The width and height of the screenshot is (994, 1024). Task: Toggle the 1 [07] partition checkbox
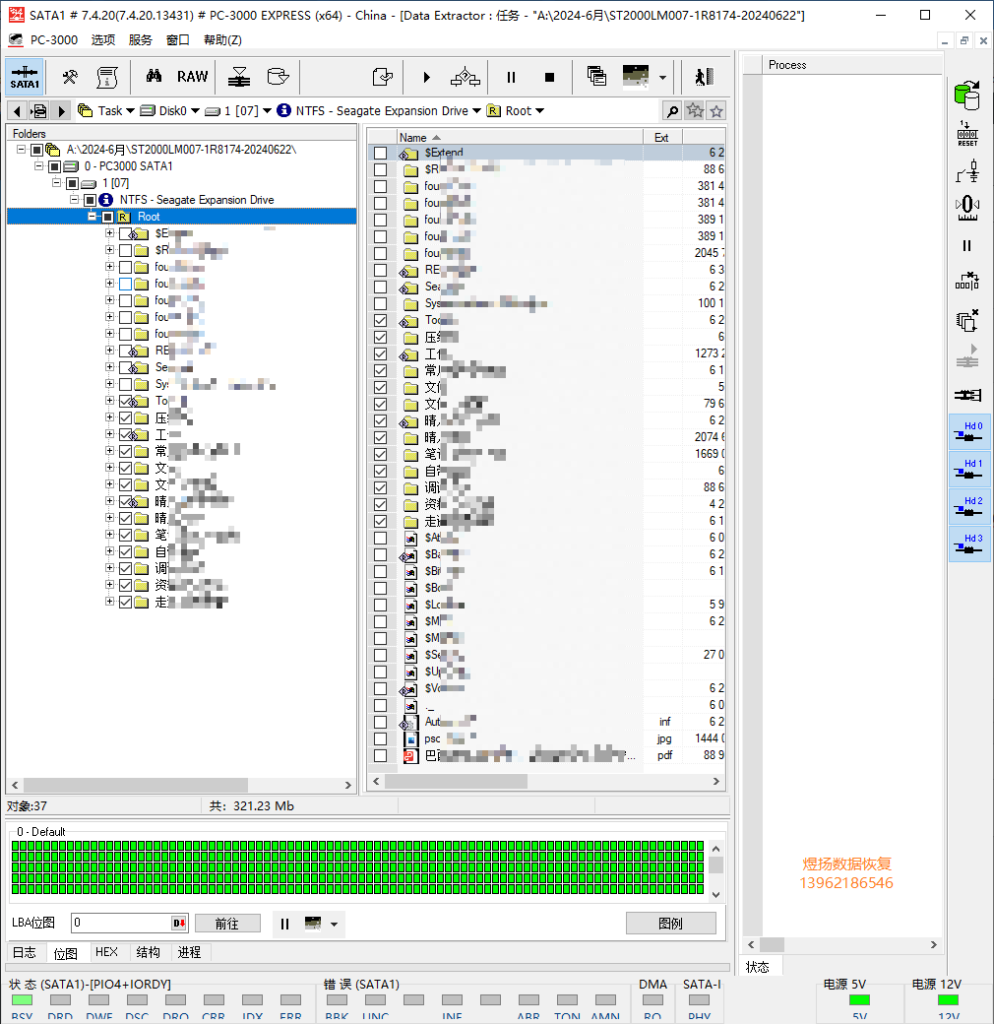(x=72, y=184)
